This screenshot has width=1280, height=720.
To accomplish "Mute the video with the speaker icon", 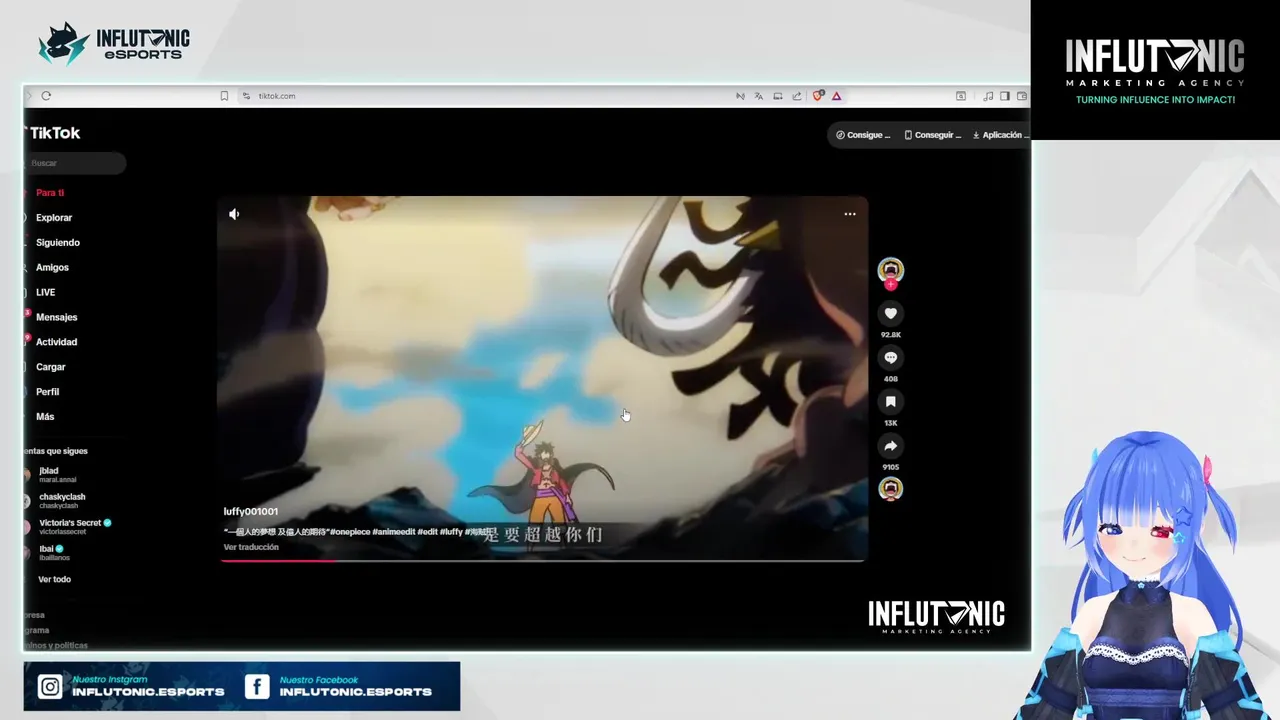I will tap(234, 214).
